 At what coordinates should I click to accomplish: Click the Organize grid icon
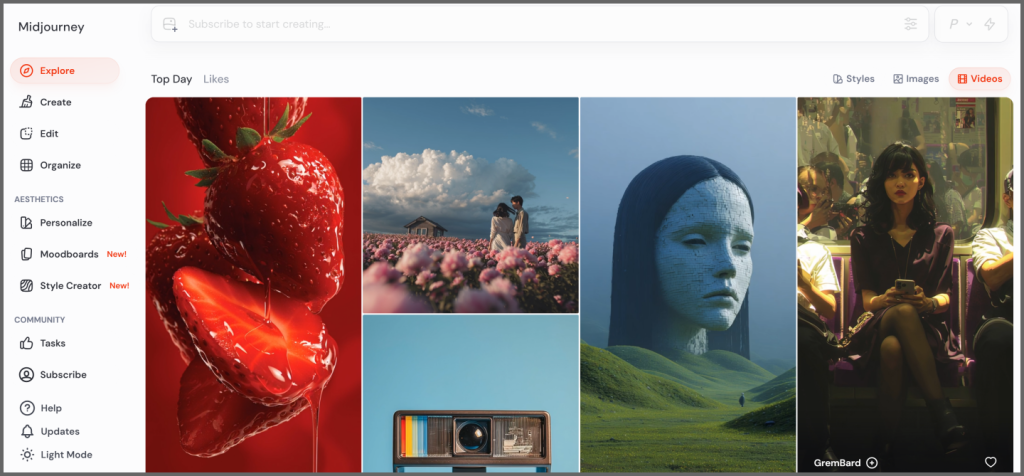tap(26, 165)
